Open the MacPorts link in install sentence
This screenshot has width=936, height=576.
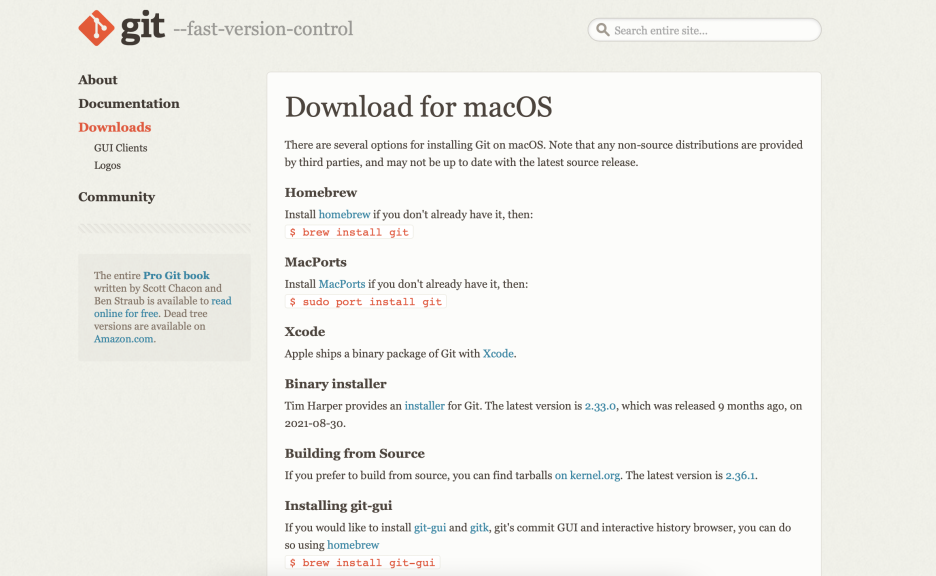pos(342,284)
